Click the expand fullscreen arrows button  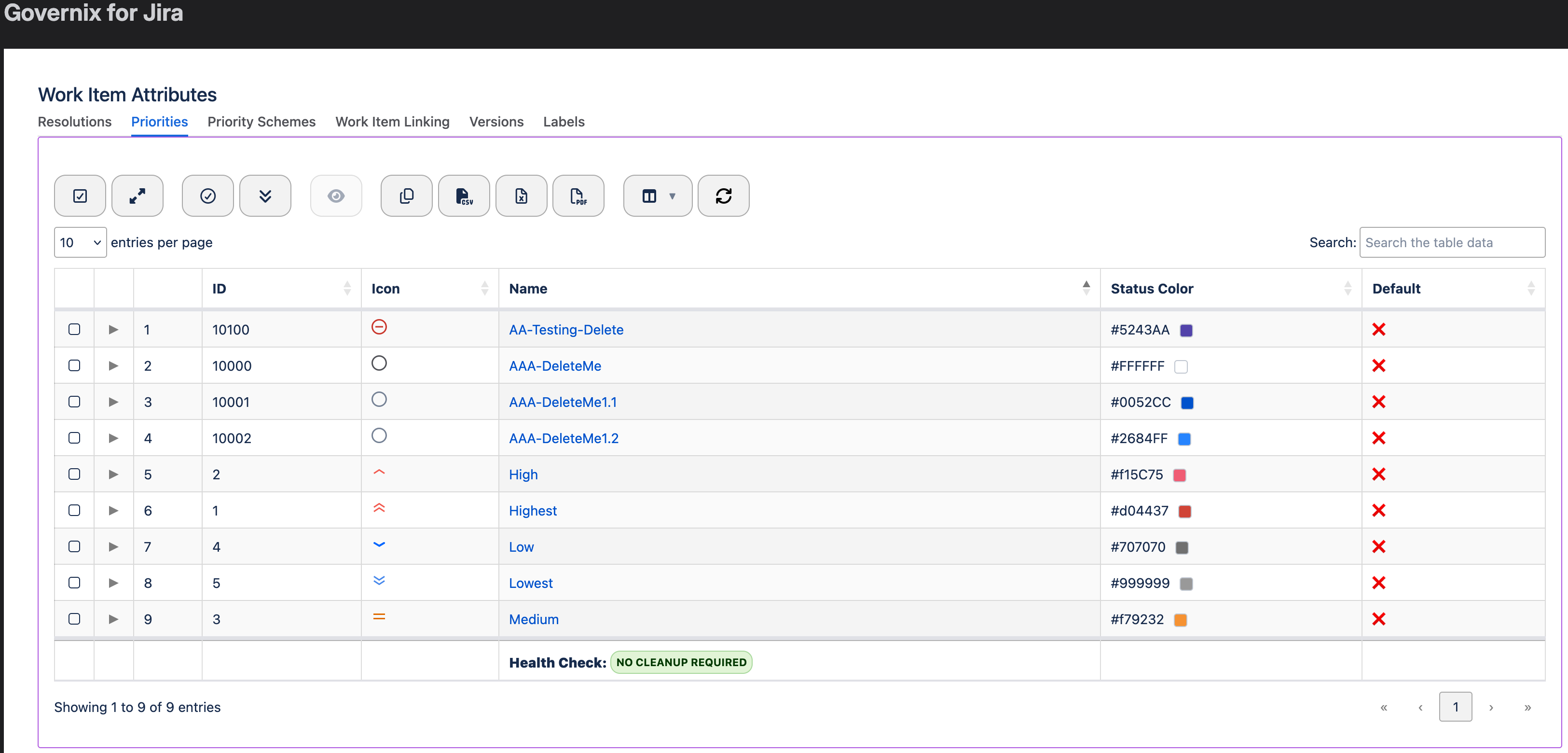click(x=138, y=195)
